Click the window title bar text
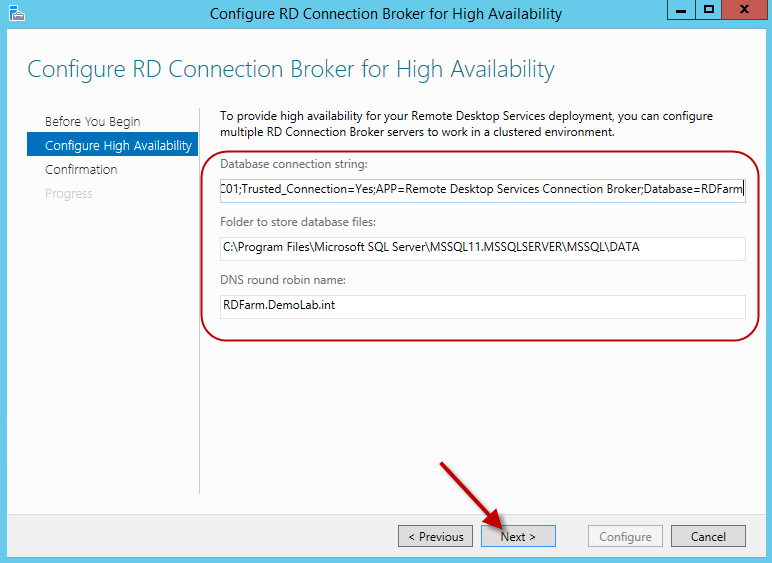Screen dimensions: 772x563 pos(386,14)
